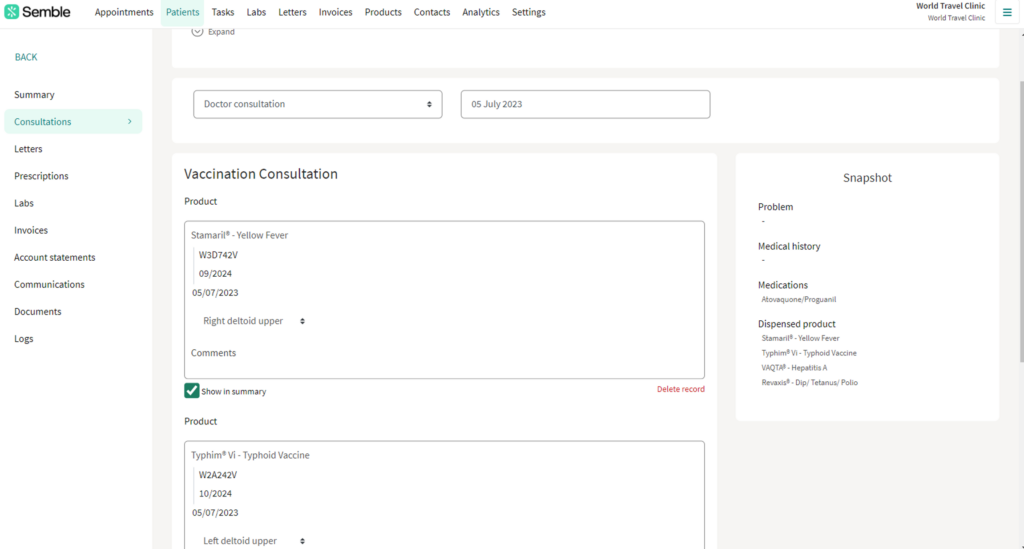This screenshot has width=1024, height=549.
Task: Open the Doctor consultation dropdown
Action: tap(317, 104)
